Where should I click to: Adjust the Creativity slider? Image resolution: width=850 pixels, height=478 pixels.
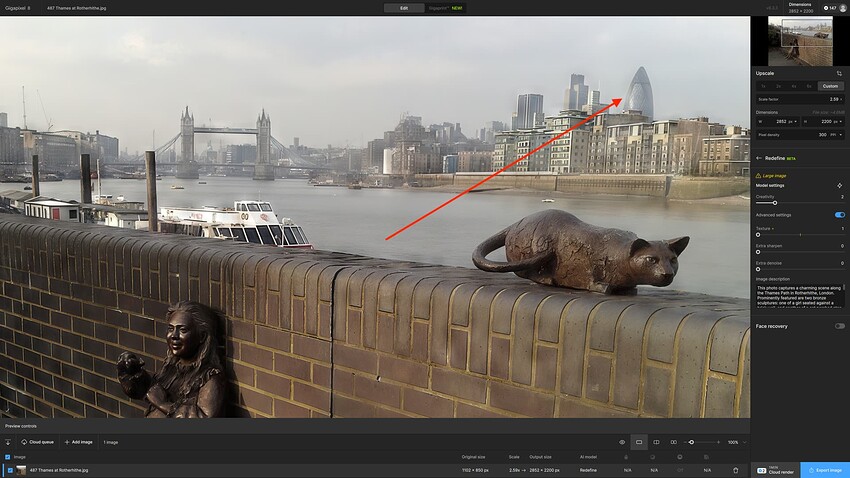tap(775, 203)
